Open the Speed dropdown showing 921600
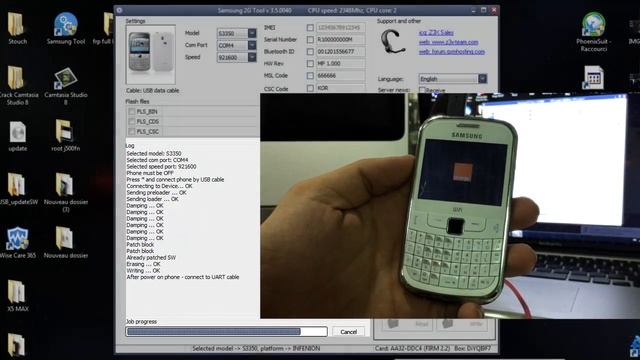The height and width of the screenshot is (360, 640). tap(252, 58)
